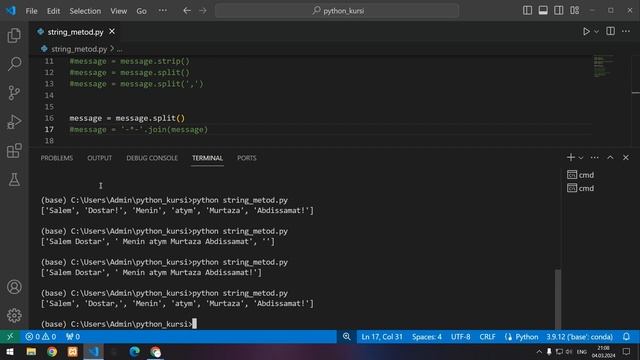Open the Testing flask view
The height and width of the screenshot is (360, 640).
[14, 180]
